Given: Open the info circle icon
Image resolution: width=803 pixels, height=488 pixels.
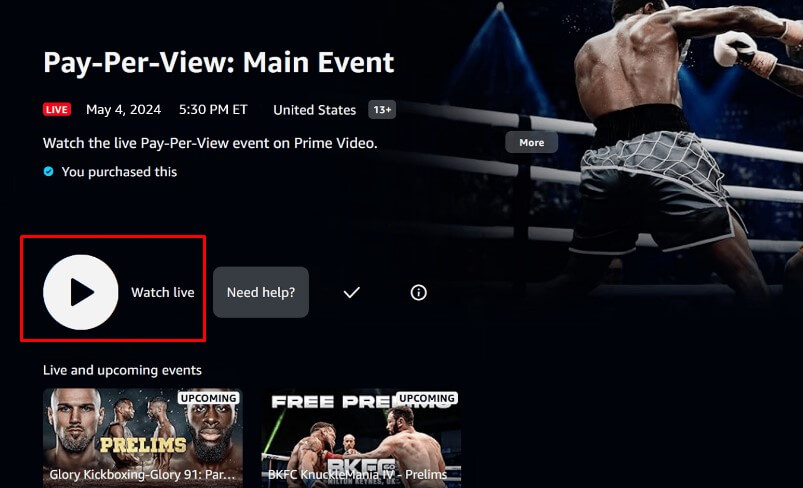Looking at the screenshot, I should 418,292.
